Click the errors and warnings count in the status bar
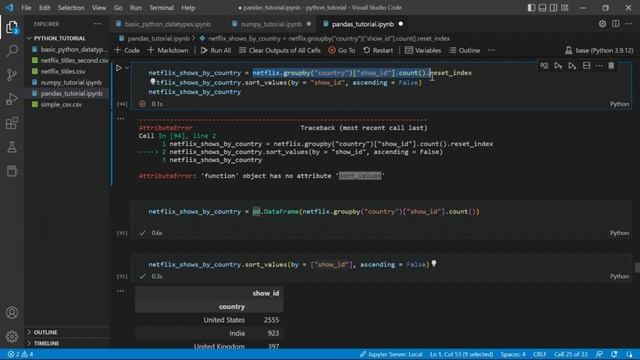 (20, 354)
